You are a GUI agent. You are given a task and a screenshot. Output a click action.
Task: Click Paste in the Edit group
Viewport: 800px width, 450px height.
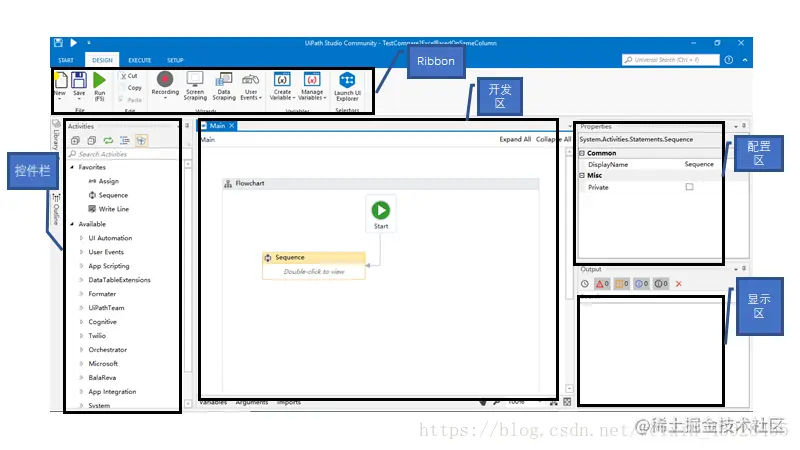(x=131, y=100)
